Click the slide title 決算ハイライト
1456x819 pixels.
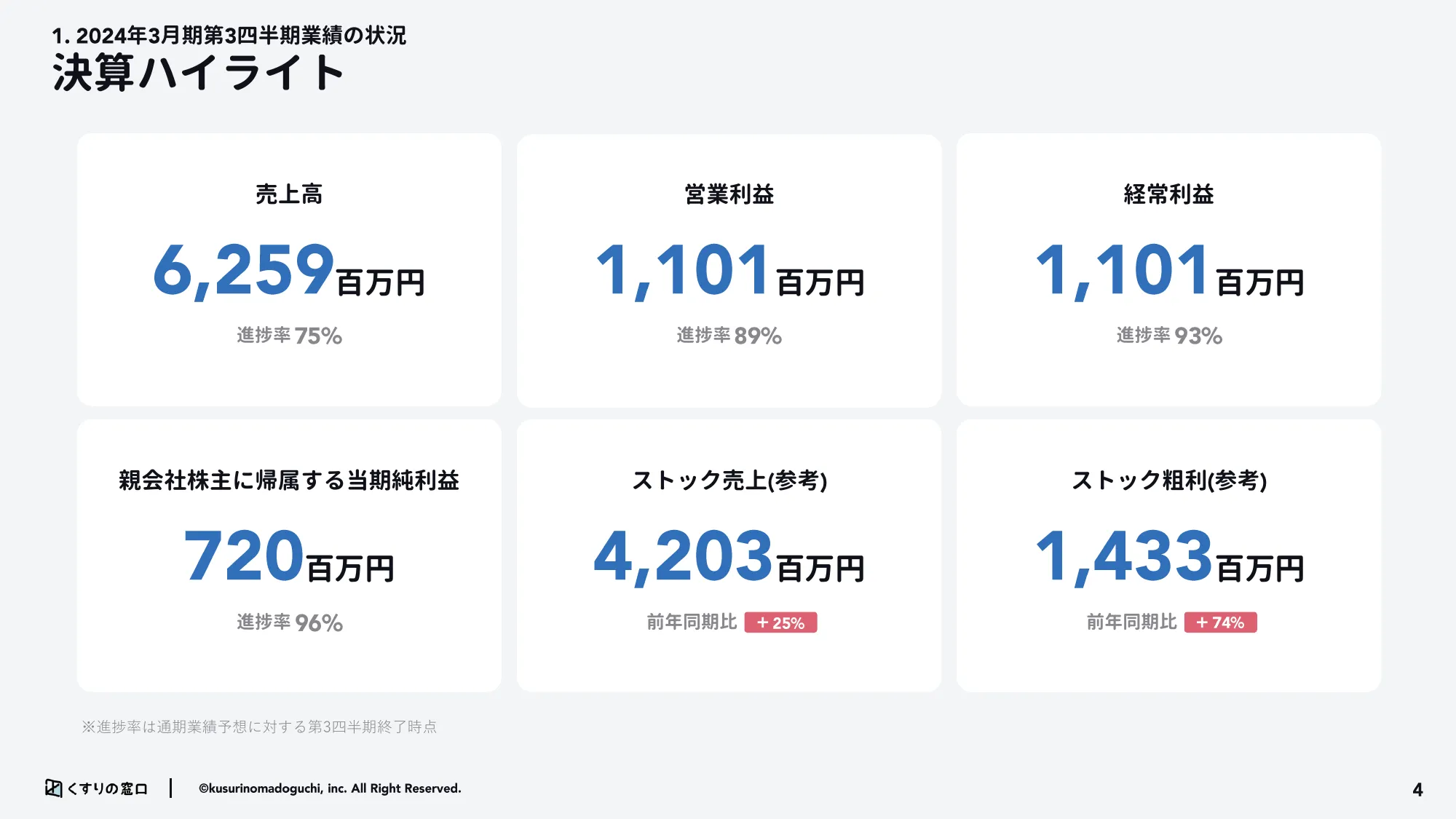click(197, 73)
